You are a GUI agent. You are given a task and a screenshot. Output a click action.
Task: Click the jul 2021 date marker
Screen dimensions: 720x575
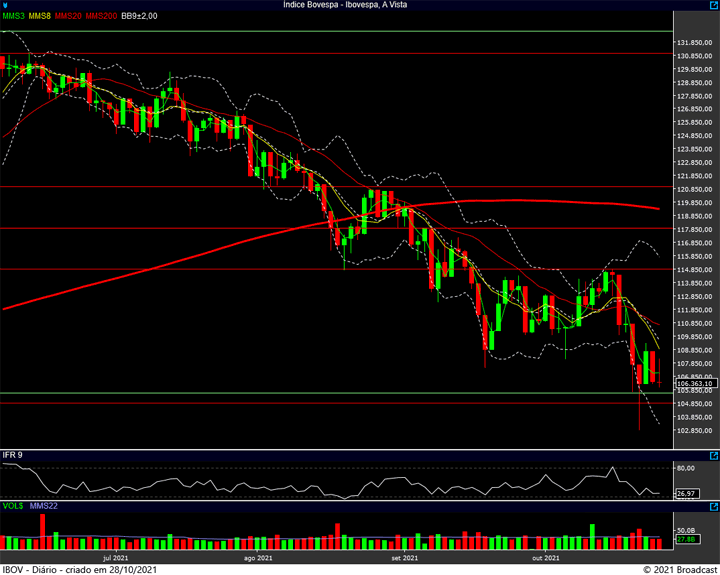coord(116,558)
